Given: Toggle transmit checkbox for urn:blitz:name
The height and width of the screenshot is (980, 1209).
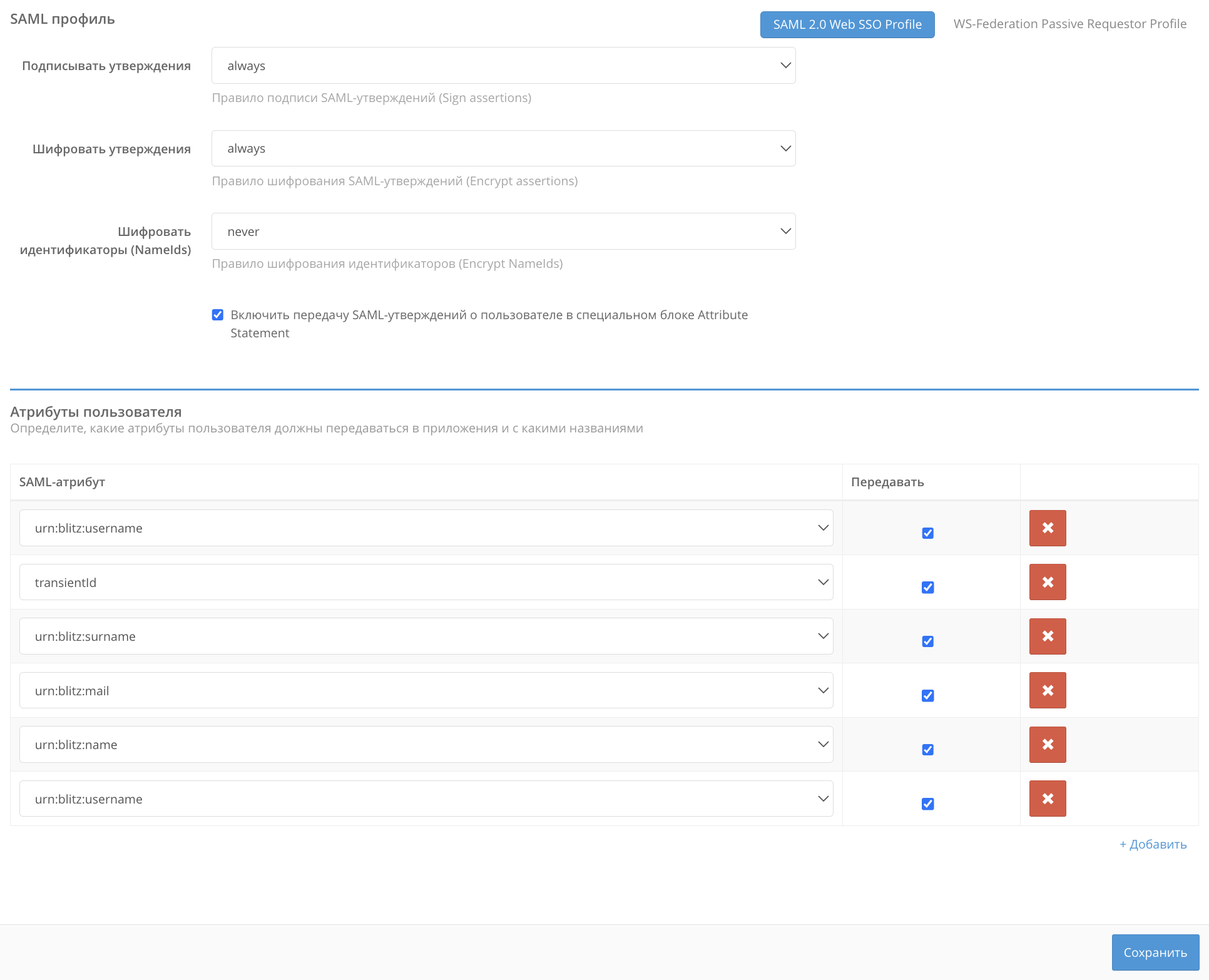Looking at the screenshot, I should (x=927, y=750).
